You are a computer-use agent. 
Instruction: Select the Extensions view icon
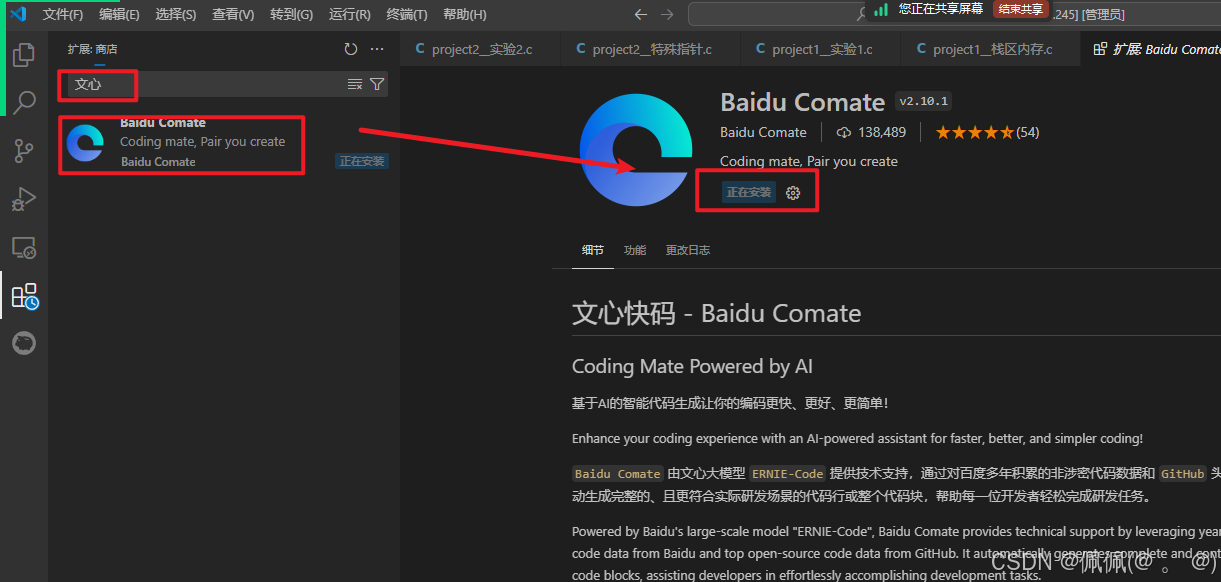coord(24,296)
